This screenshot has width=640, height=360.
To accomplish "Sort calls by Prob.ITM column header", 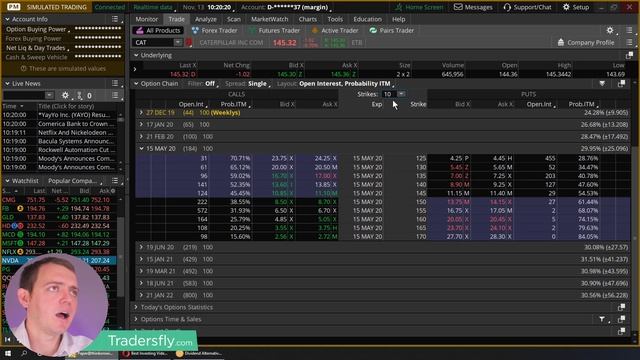I will (234, 104).
